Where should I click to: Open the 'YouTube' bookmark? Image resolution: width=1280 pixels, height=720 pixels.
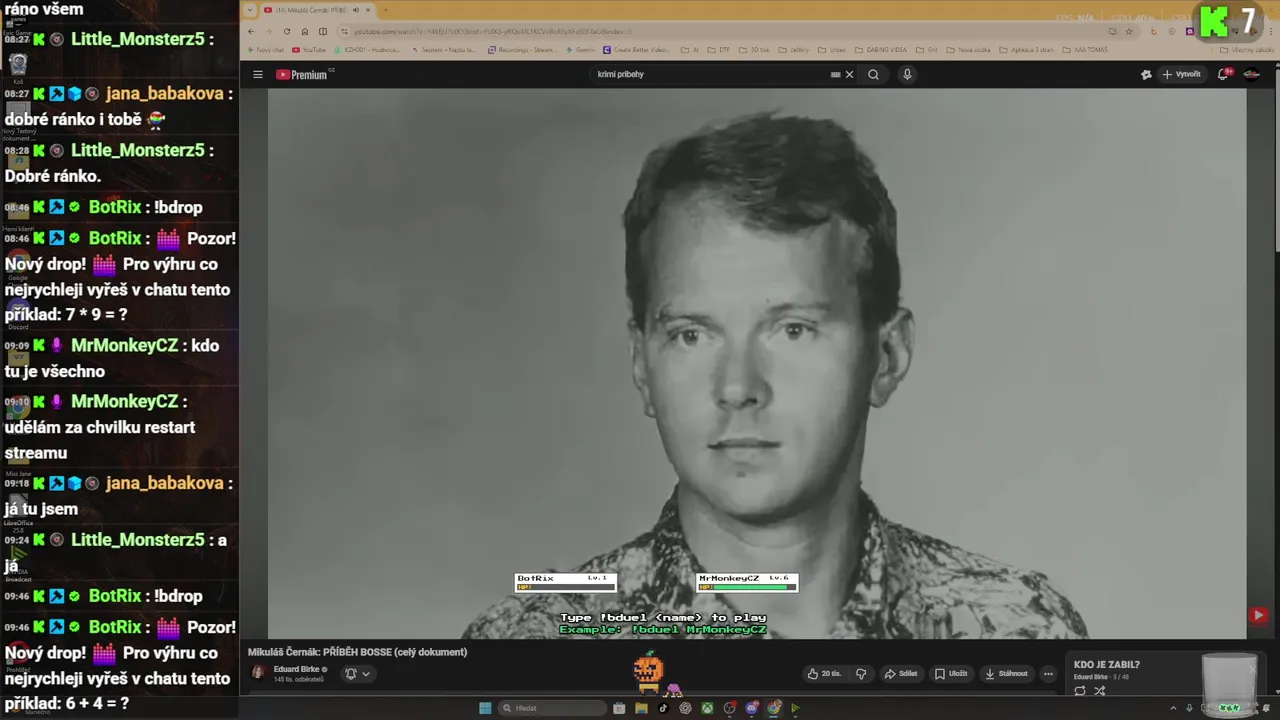click(309, 49)
